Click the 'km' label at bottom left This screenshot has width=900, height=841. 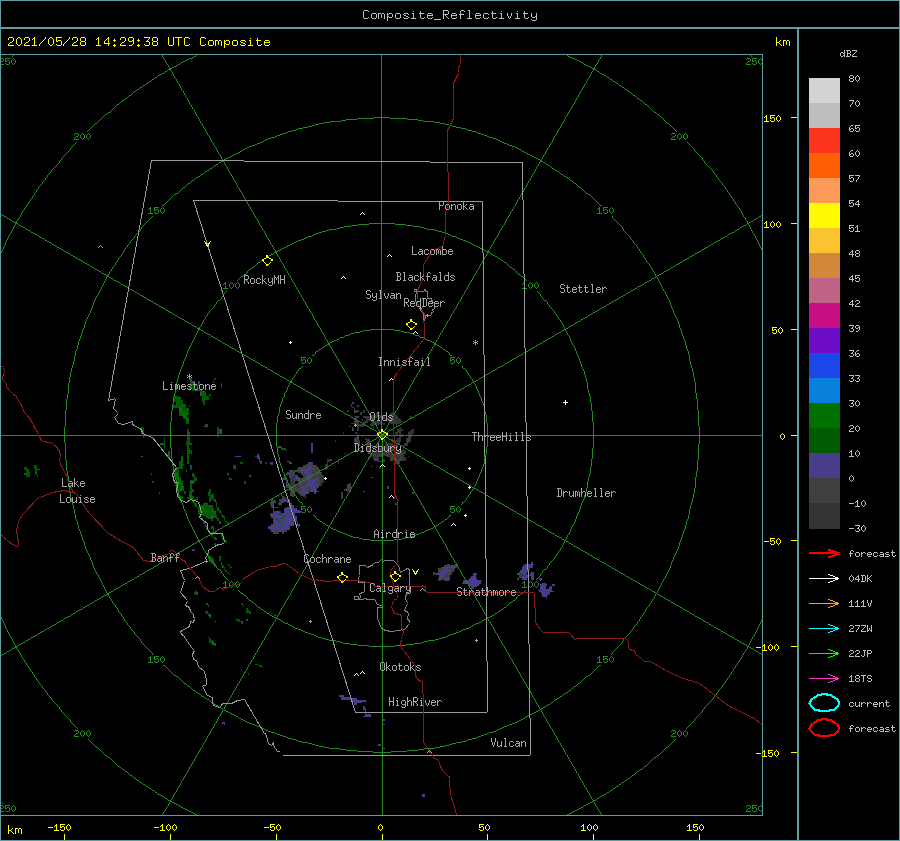click(x=14, y=830)
